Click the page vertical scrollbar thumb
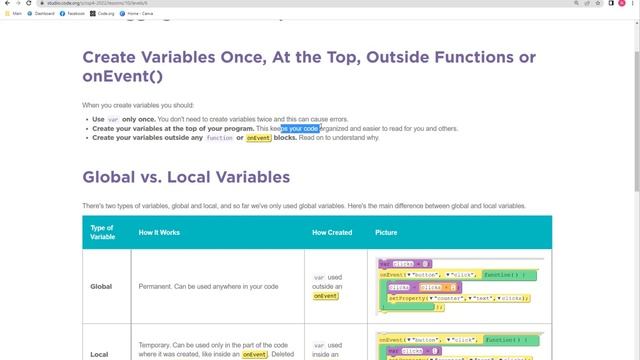 637,121
